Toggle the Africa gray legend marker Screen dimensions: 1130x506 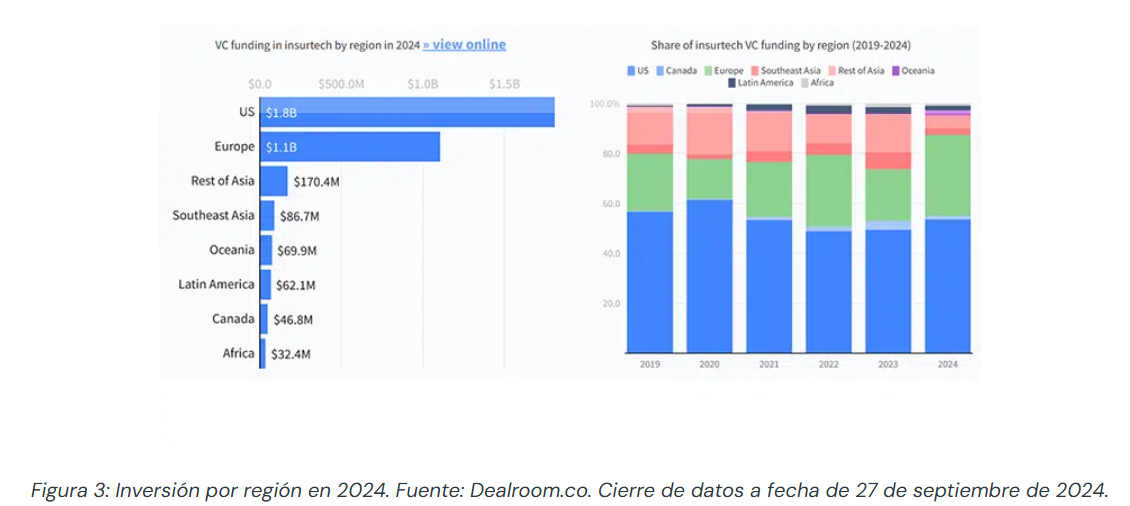click(x=803, y=83)
